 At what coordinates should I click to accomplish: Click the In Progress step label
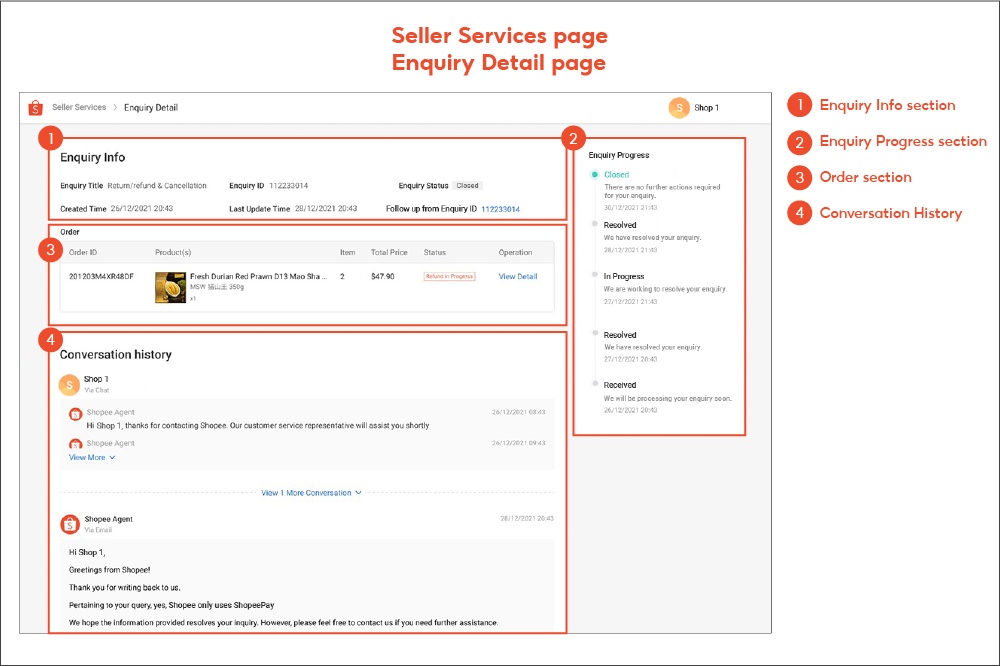[x=624, y=276]
